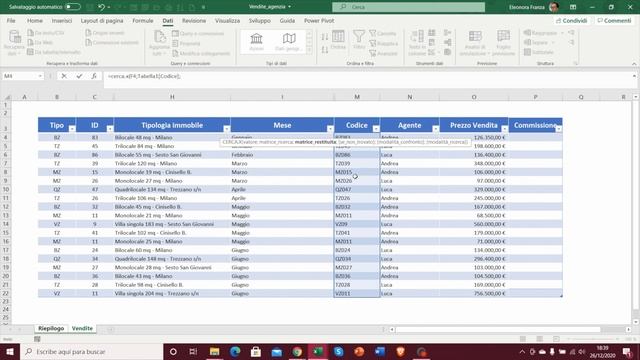
Task: Click Eleonora Franza account name
Action: point(527,7)
